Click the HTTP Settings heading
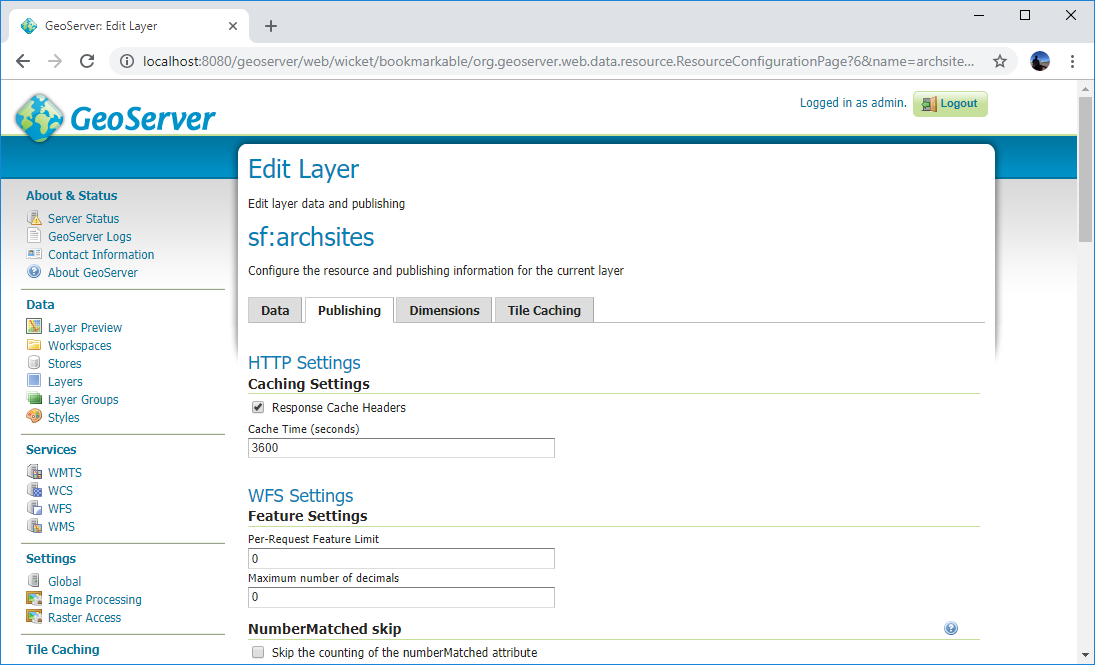The height and width of the screenshot is (665, 1095). tap(304, 363)
